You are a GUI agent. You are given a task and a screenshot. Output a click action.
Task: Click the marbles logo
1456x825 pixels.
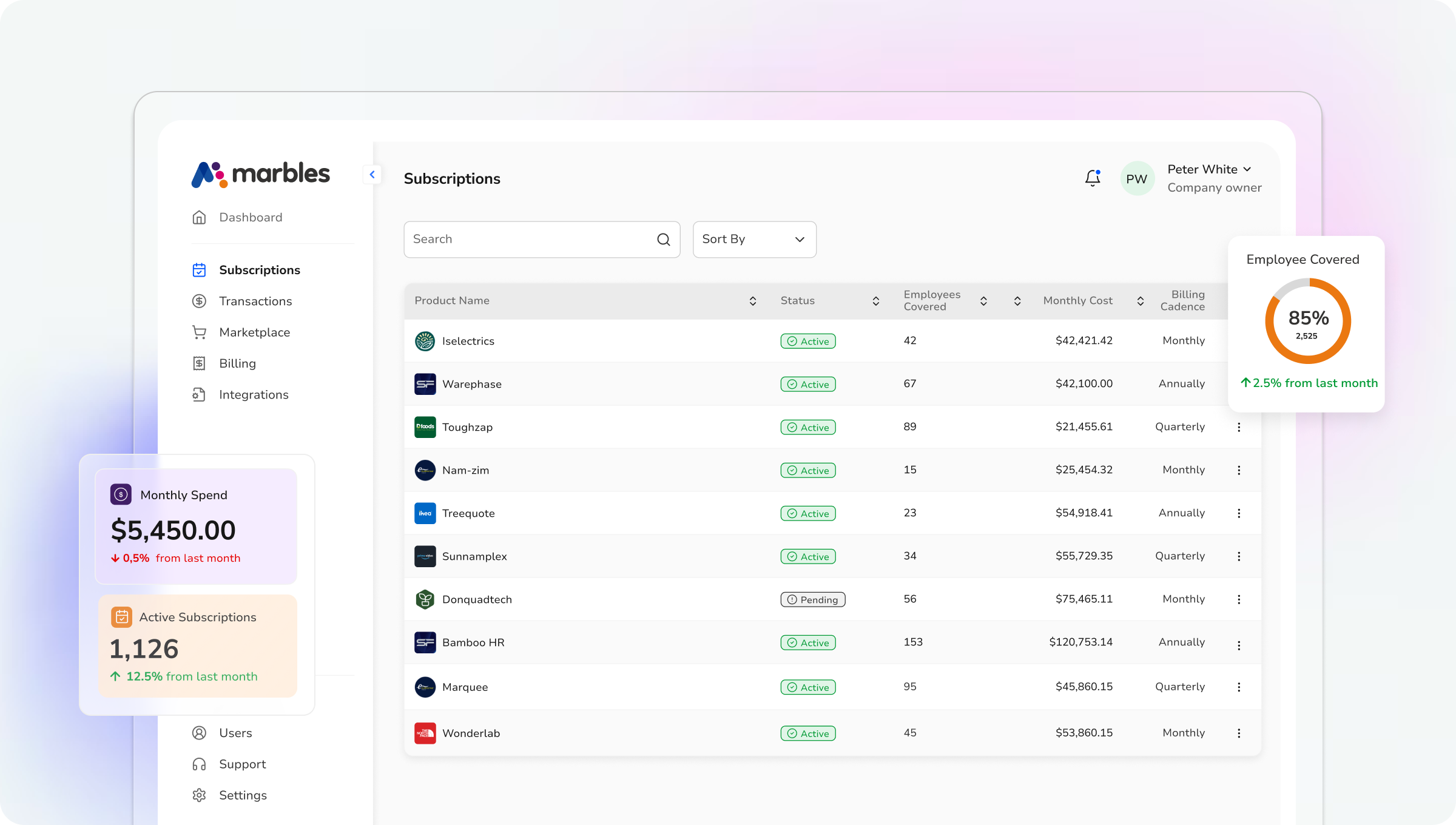pyautogui.click(x=261, y=174)
